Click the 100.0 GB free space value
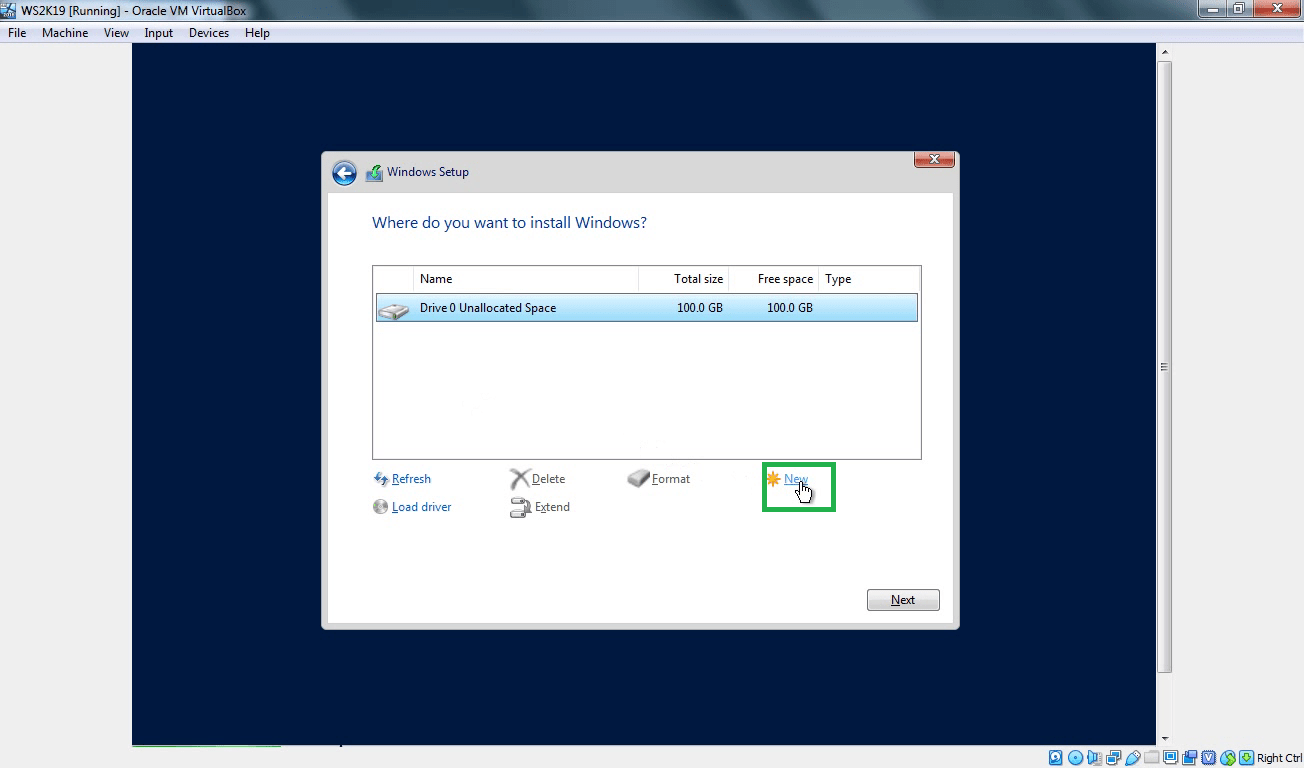The image size is (1304, 768). coord(790,308)
